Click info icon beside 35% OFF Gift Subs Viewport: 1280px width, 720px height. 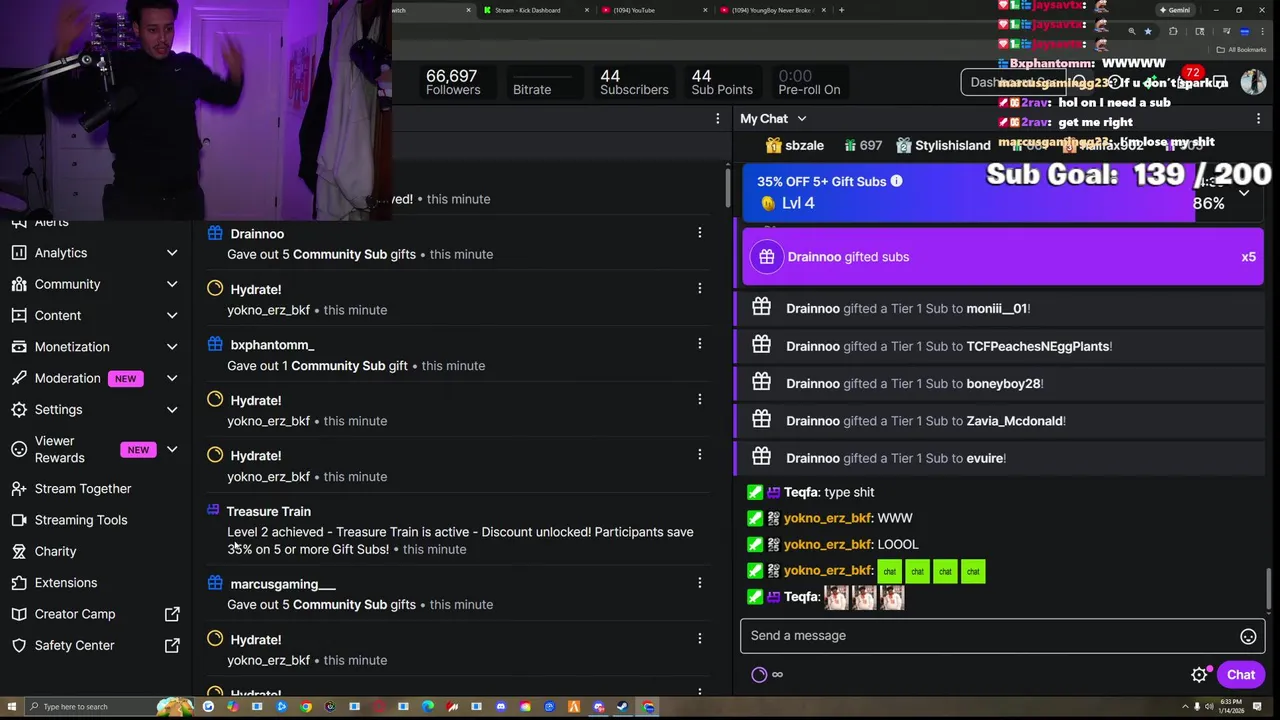(x=896, y=181)
